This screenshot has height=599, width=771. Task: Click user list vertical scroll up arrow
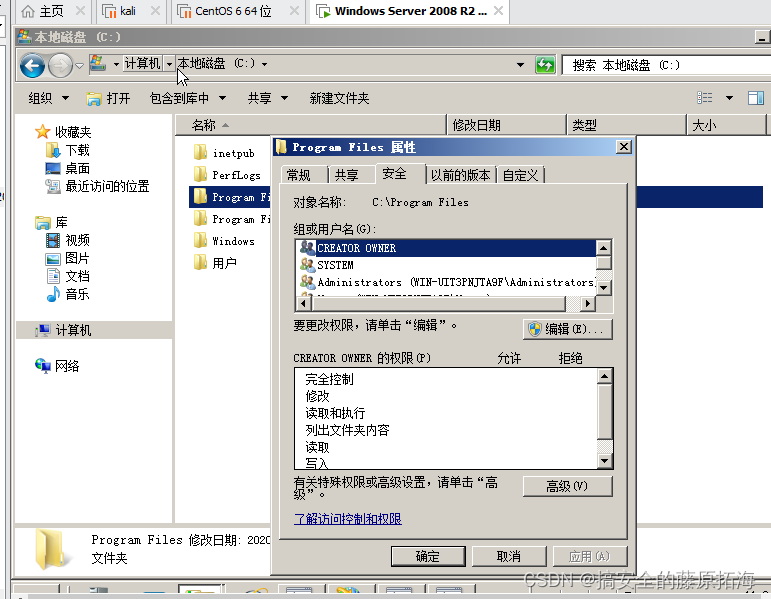click(x=603, y=247)
